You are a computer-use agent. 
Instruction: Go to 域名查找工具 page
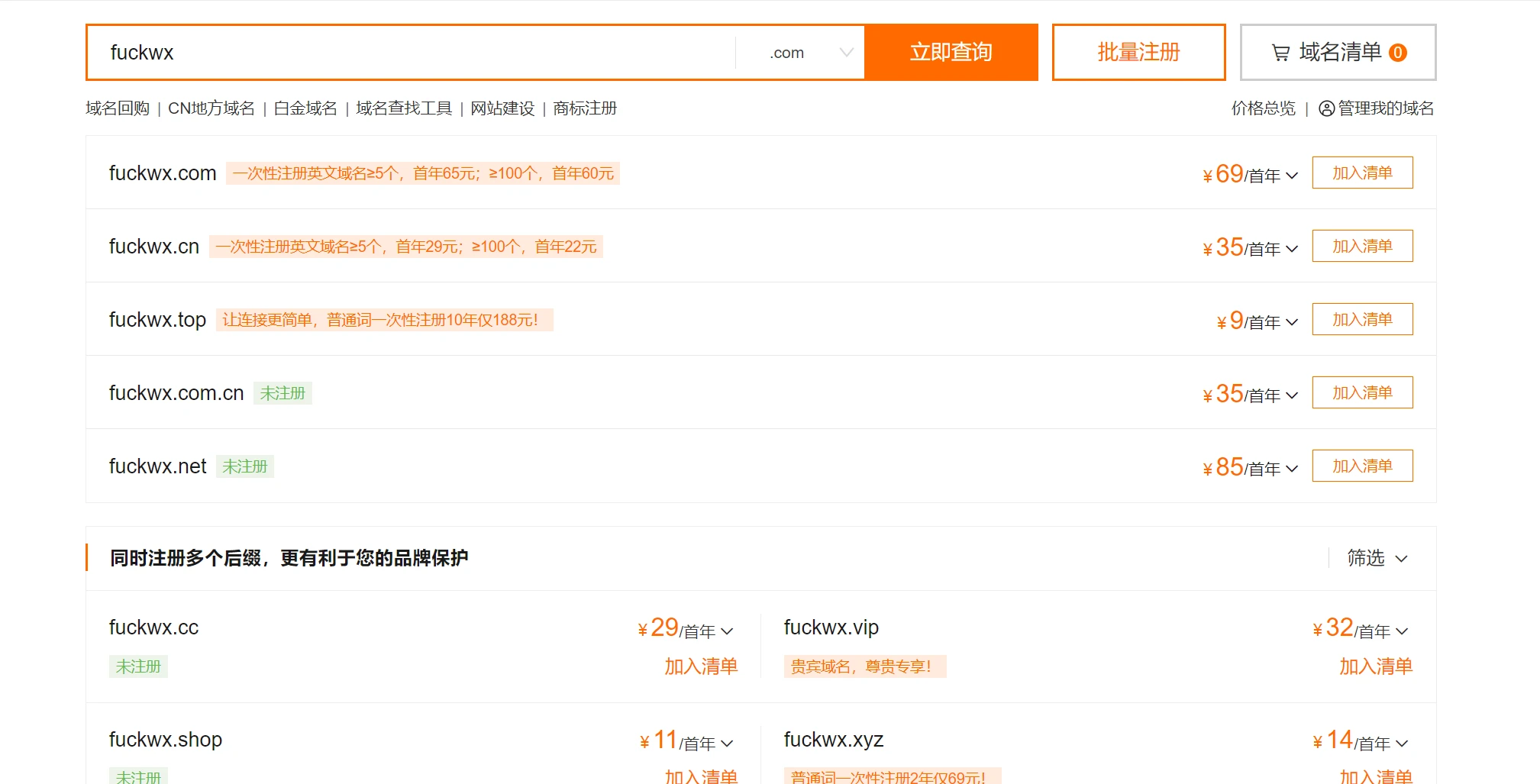[x=404, y=108]
